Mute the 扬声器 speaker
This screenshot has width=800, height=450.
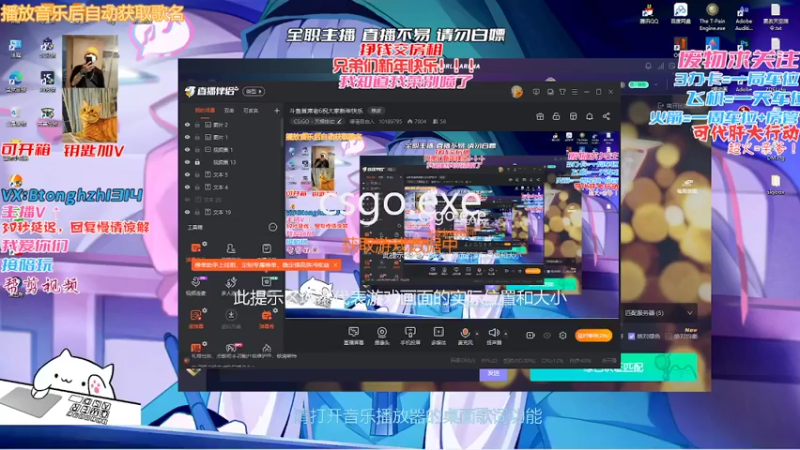click(x=493, y=336)
